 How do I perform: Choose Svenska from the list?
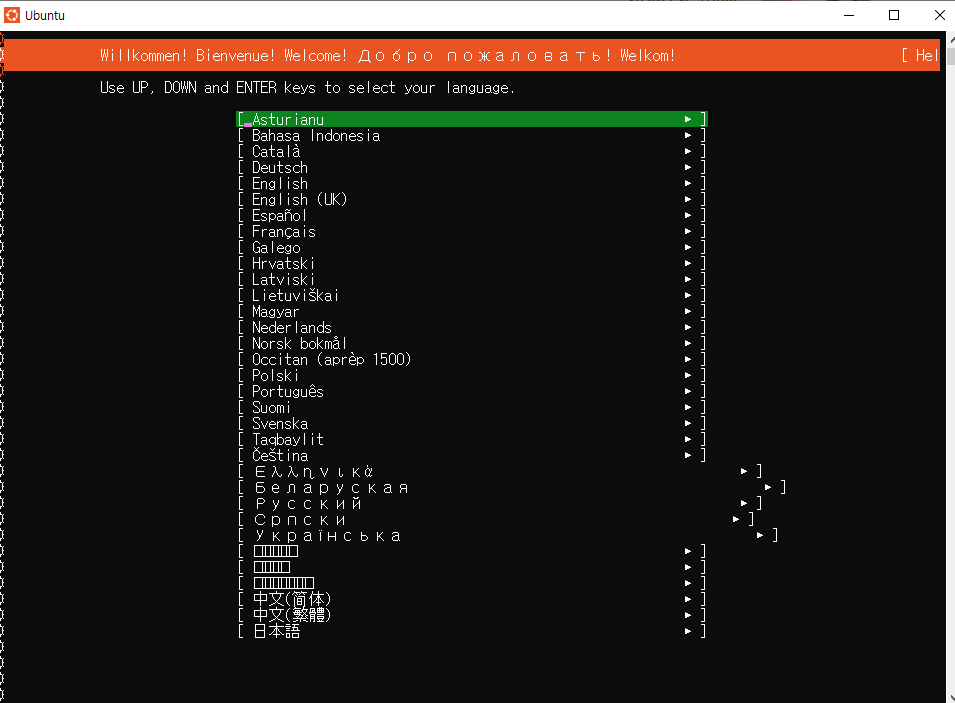(472, 423)
